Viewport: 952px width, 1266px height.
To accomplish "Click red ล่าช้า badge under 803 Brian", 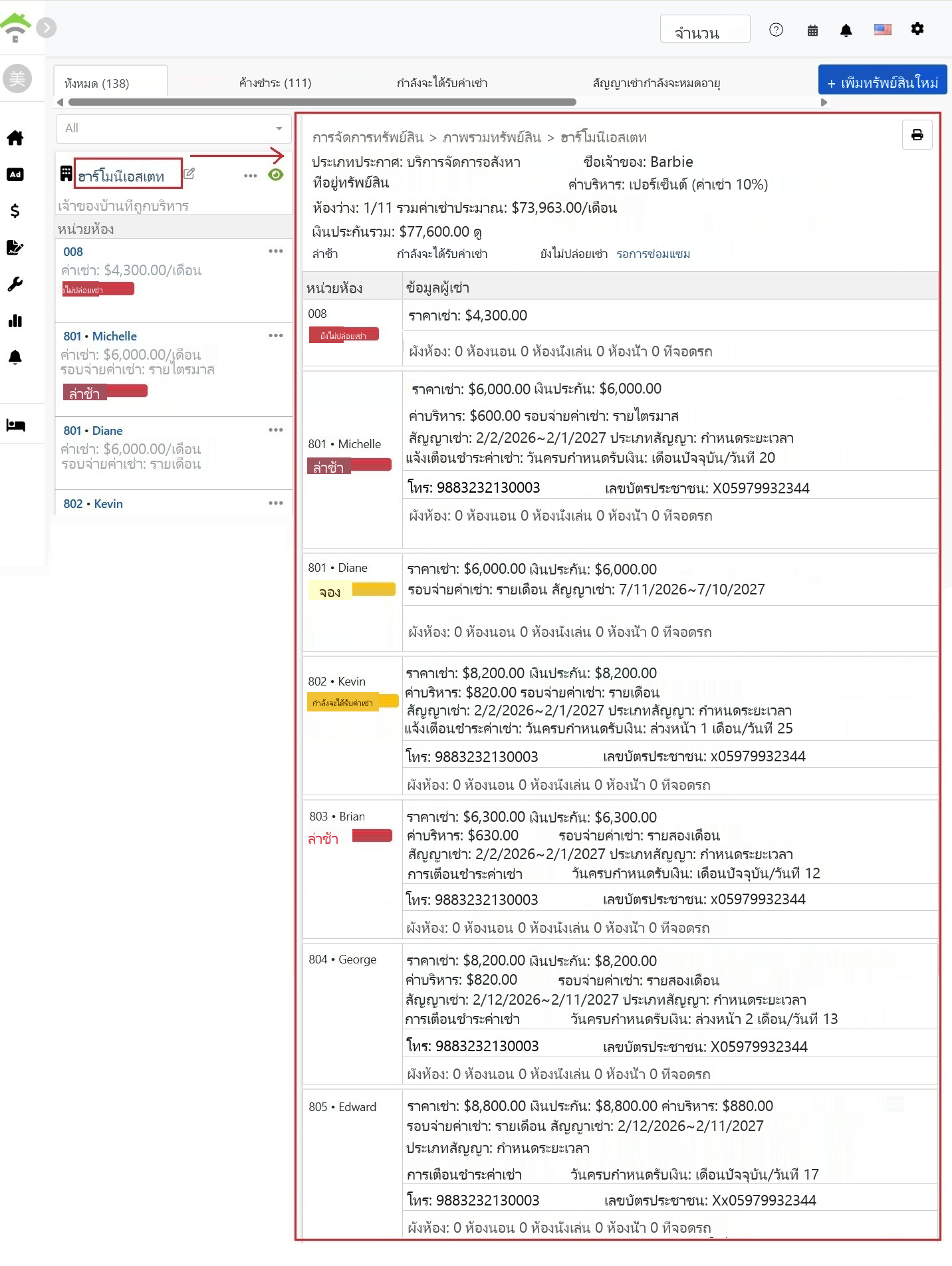I will (350, 837).
